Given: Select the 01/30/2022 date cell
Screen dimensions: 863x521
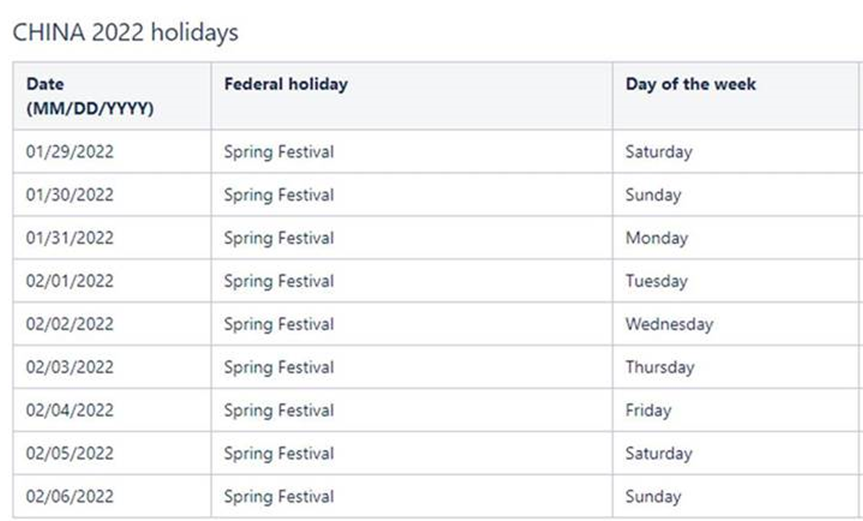Looking at the screenshot, I should pyautogui.click(x=70, y=195).
